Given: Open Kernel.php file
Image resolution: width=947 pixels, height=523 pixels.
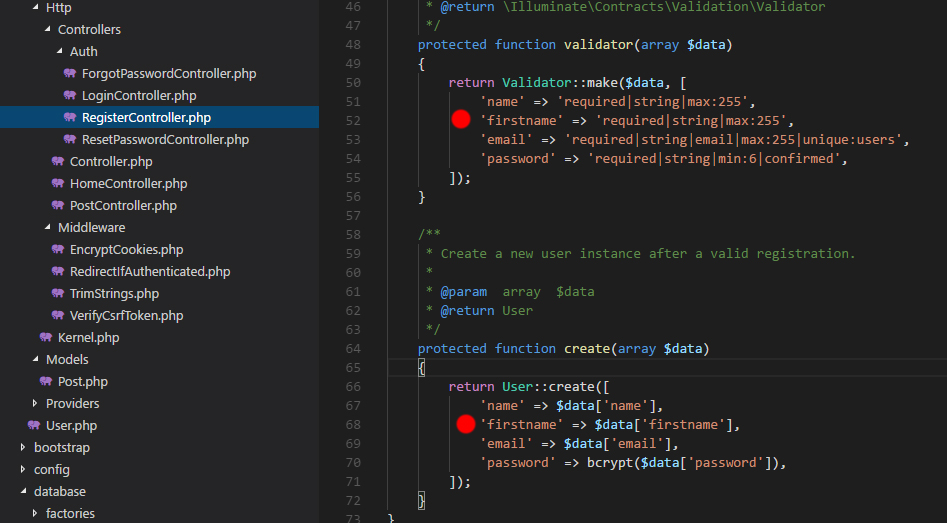Looking at the screenshot, I should click(88, 338).
